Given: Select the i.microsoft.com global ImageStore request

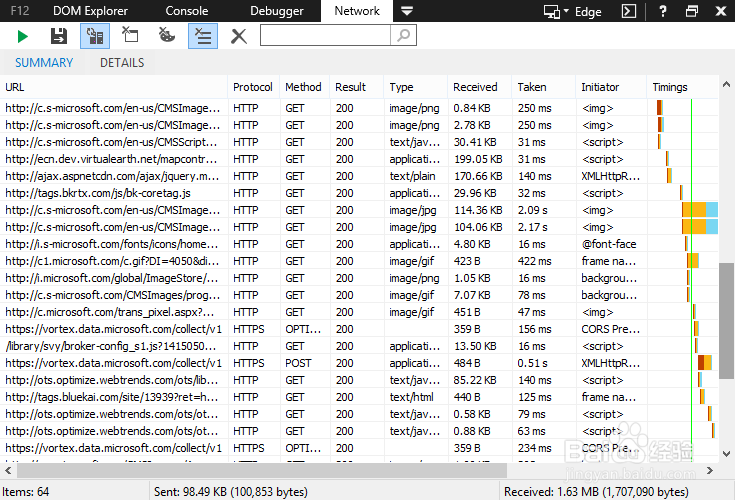Looking at the screenshot, I should point(359,278).
